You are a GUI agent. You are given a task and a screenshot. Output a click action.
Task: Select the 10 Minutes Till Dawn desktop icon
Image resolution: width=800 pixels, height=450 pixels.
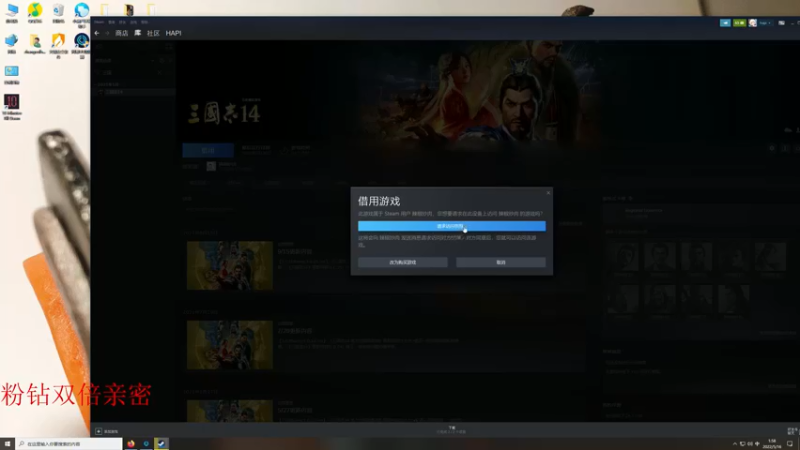click(12, 107)
